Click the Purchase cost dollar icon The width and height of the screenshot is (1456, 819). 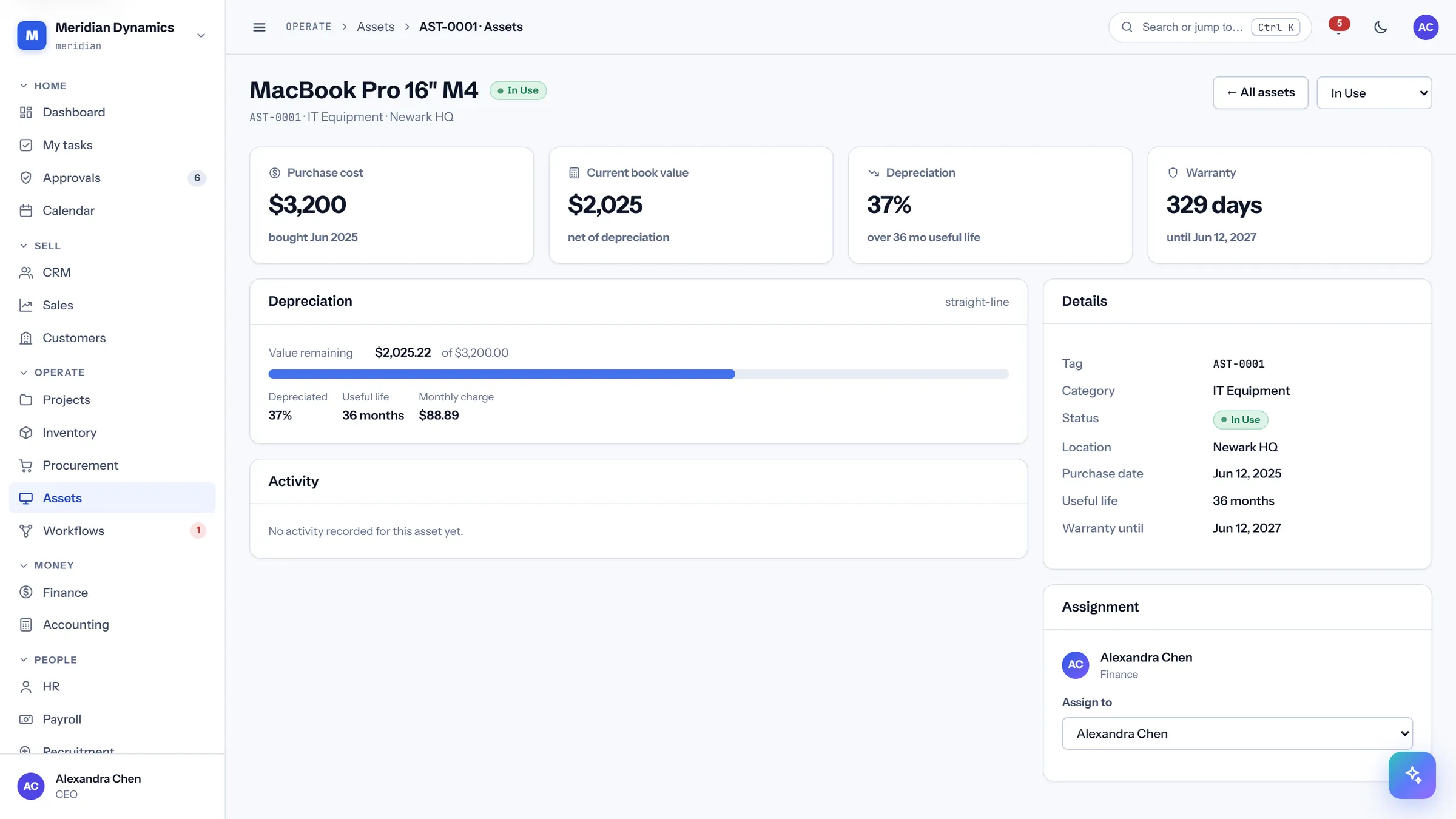point(275,173)
